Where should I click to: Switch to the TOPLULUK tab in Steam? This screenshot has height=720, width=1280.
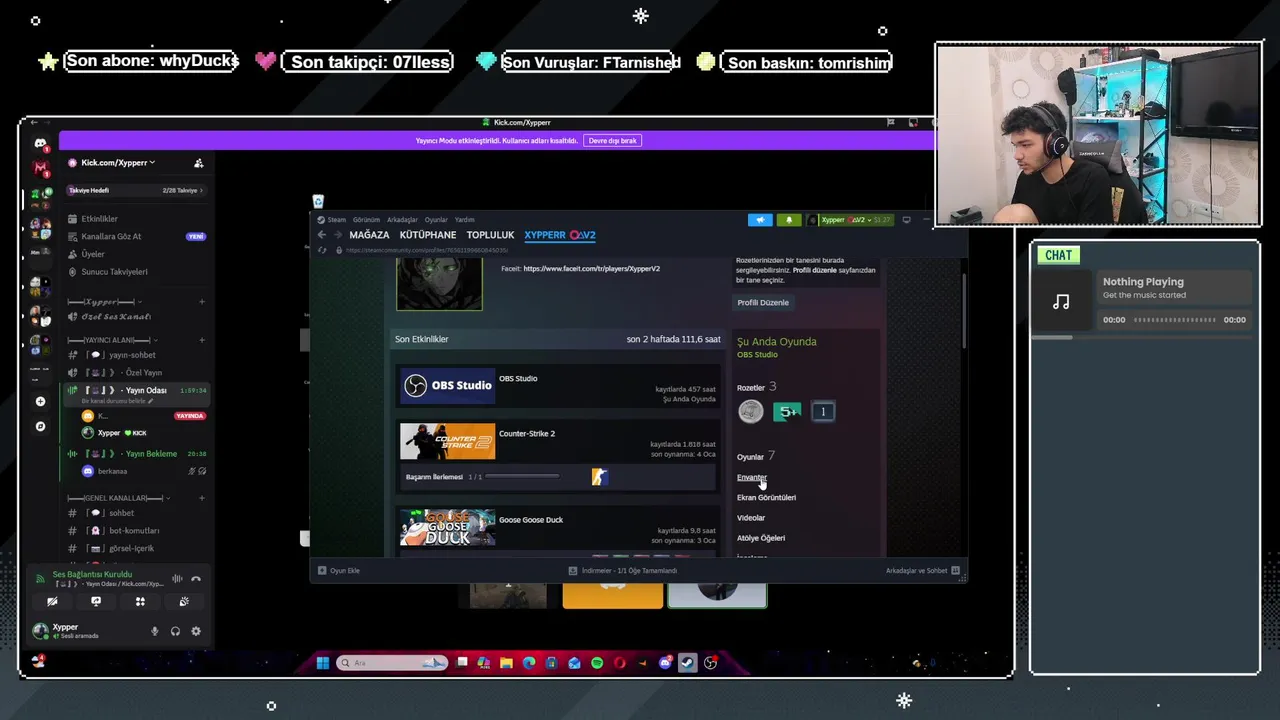(x=490, y=235)
